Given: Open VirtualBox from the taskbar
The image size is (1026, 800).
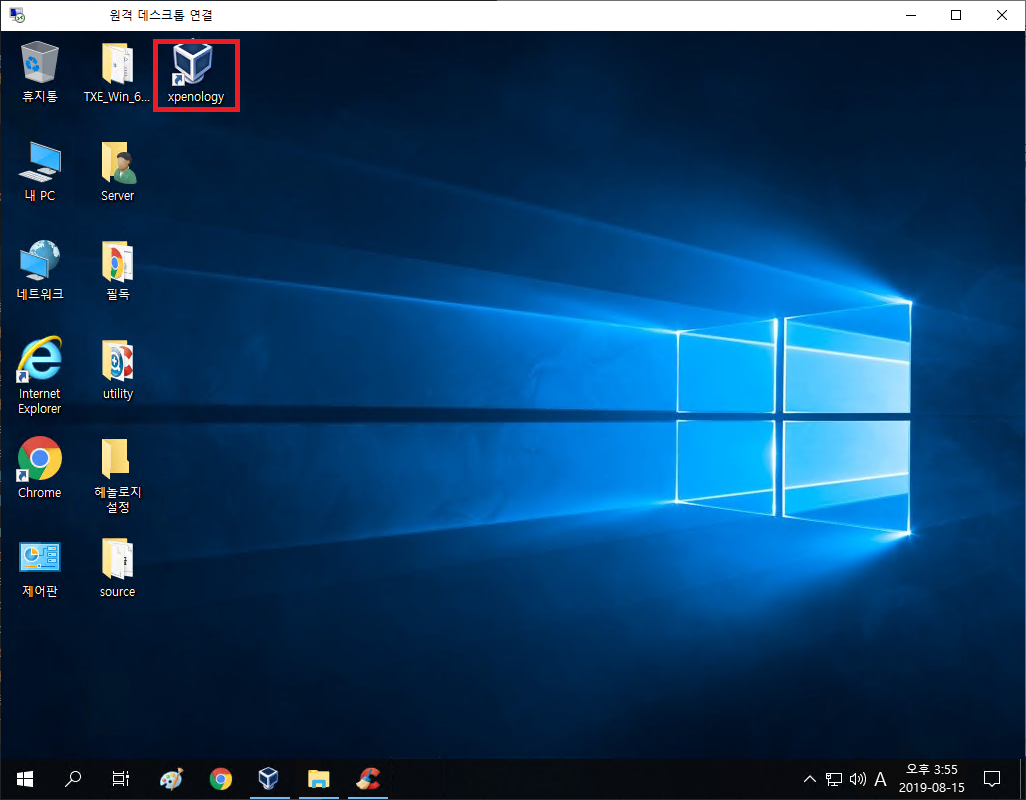Looking at the screenshot, I should click(268, 778).
